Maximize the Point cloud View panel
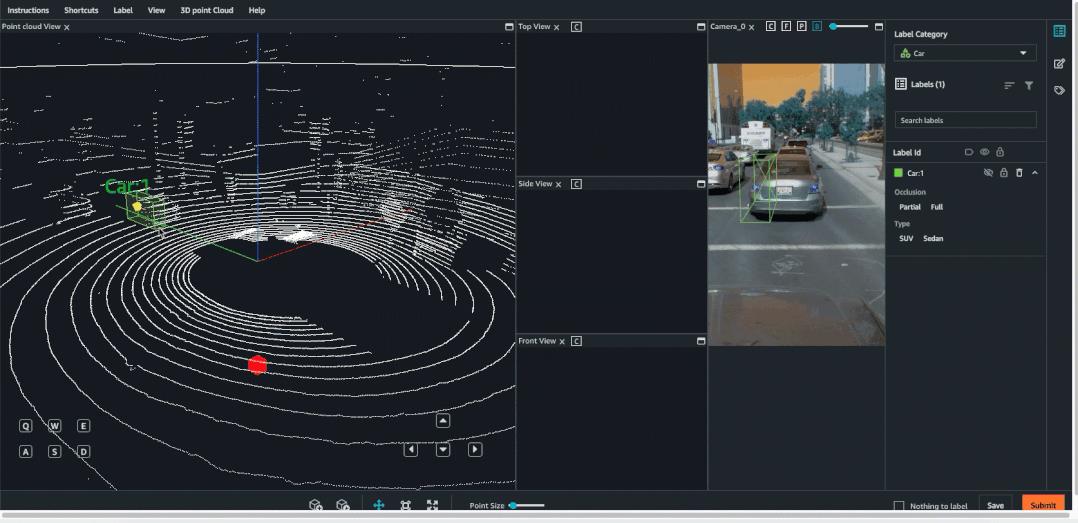 tap(509, 27)
